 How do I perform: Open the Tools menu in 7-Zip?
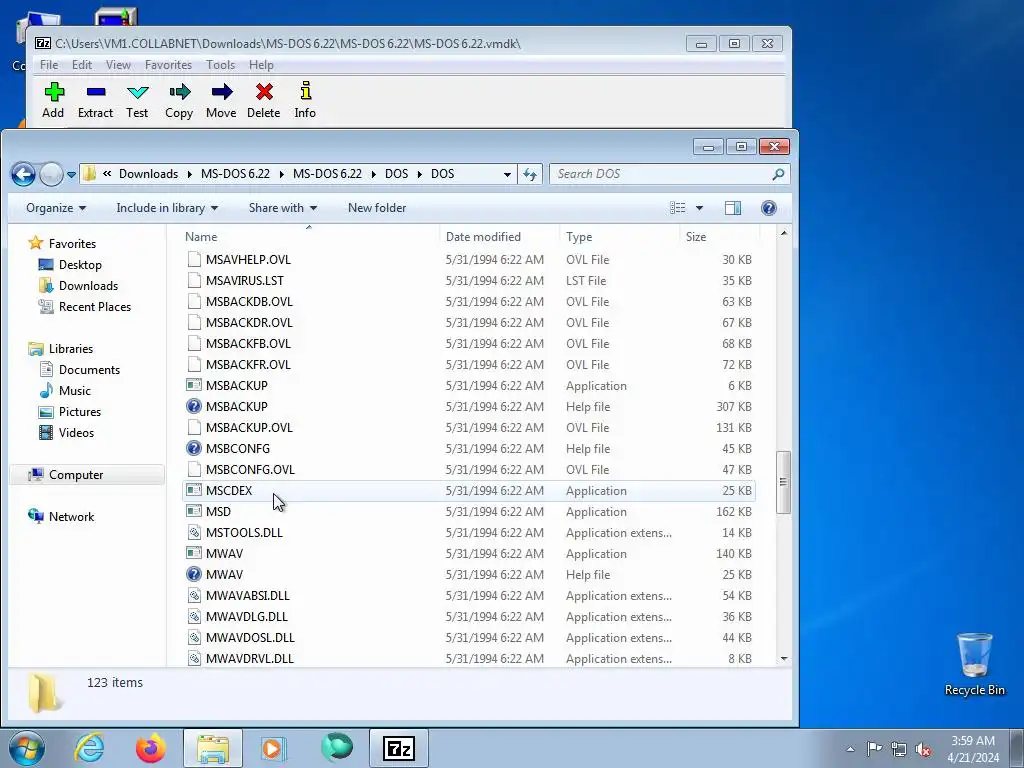pos(220,65)
